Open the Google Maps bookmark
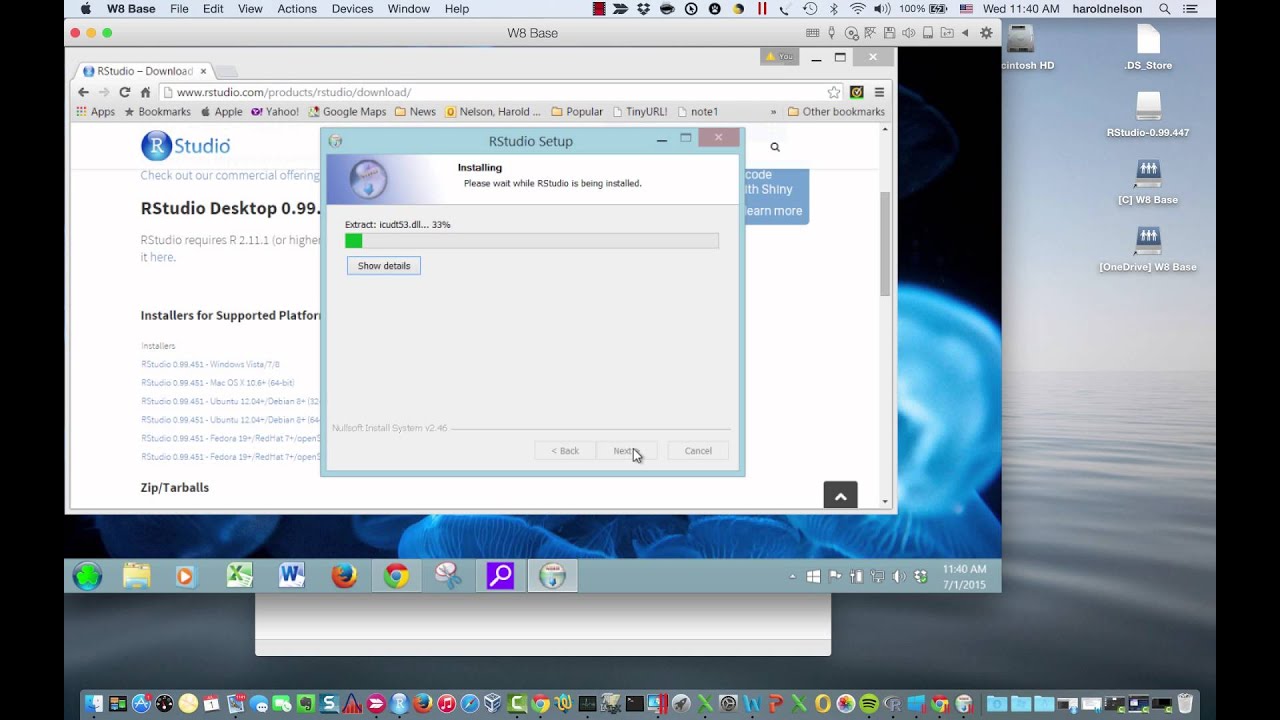Image resolution: width=1280 pixels, height=720 pixels. [347, 112]
